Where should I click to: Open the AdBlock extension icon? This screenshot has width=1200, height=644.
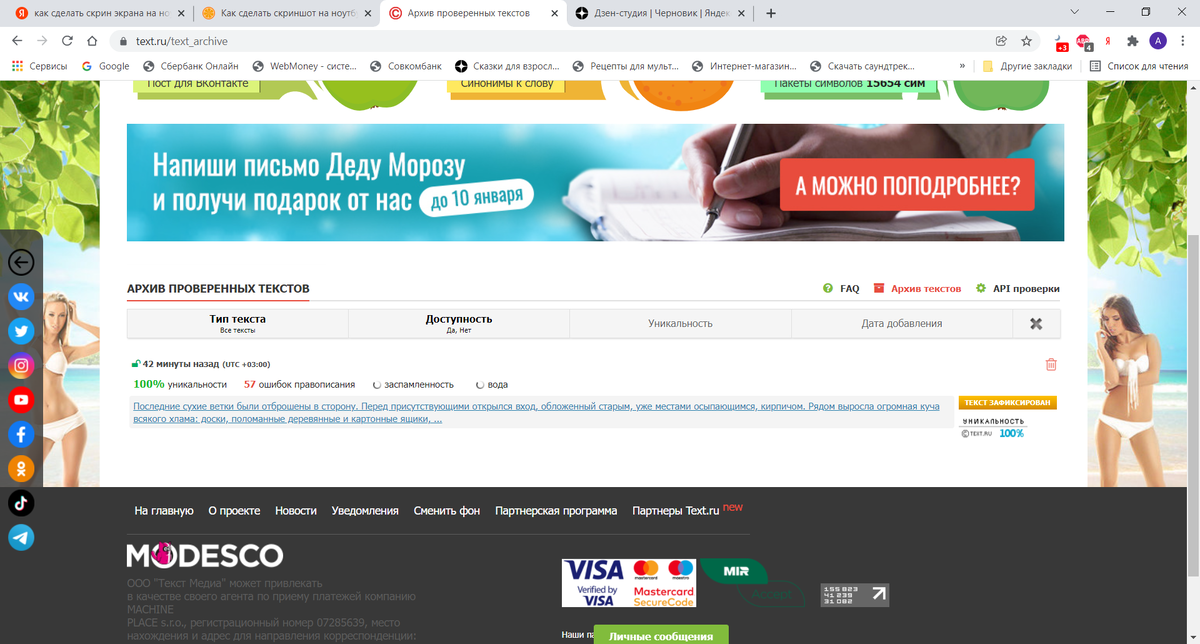tap(1083, 41)
